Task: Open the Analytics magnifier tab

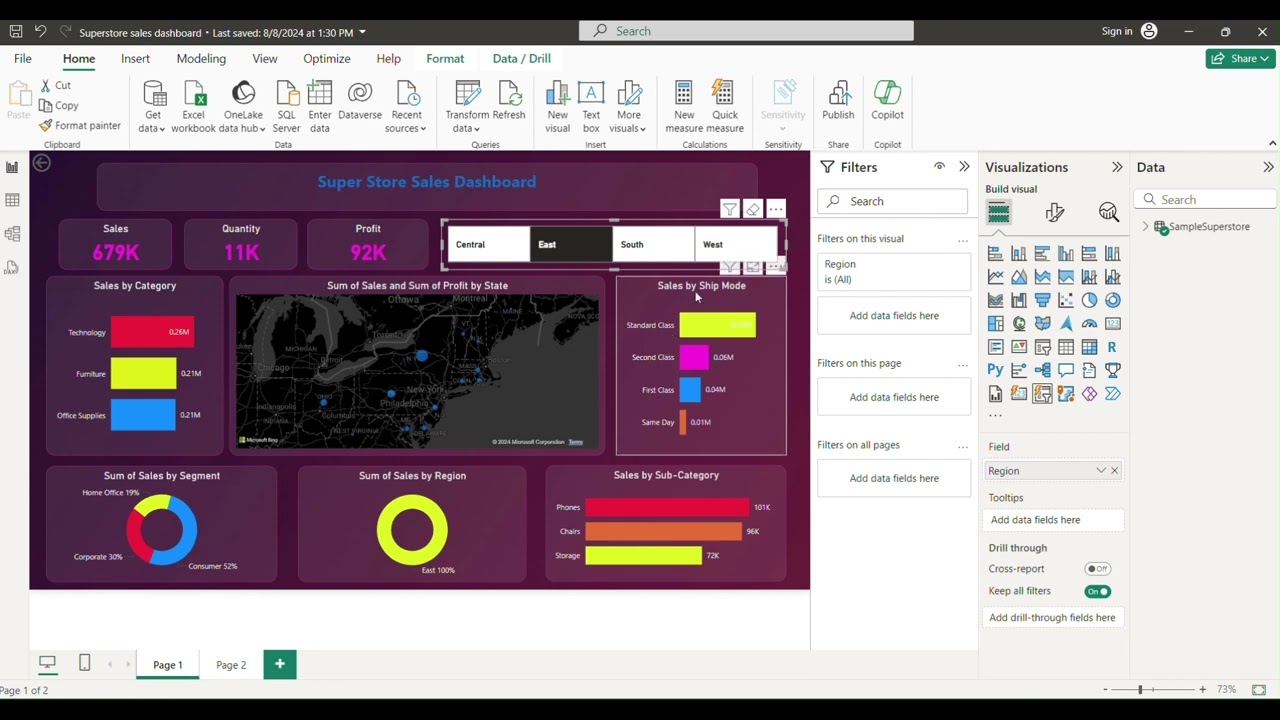Action: pos(1108,212)
